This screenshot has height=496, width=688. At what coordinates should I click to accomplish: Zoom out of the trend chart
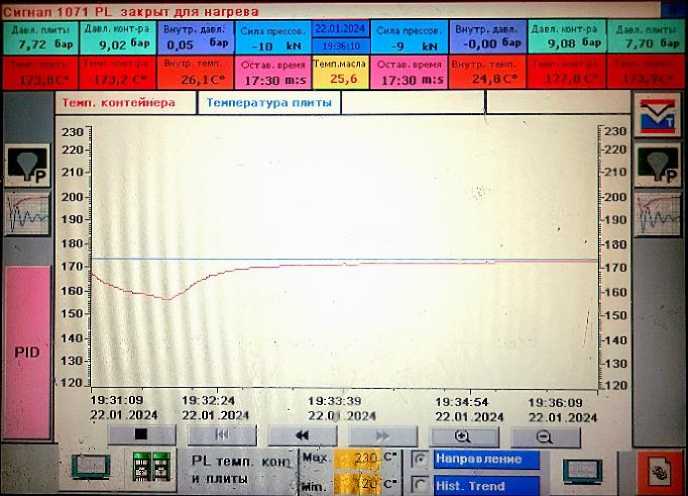[x=545, y=437]
